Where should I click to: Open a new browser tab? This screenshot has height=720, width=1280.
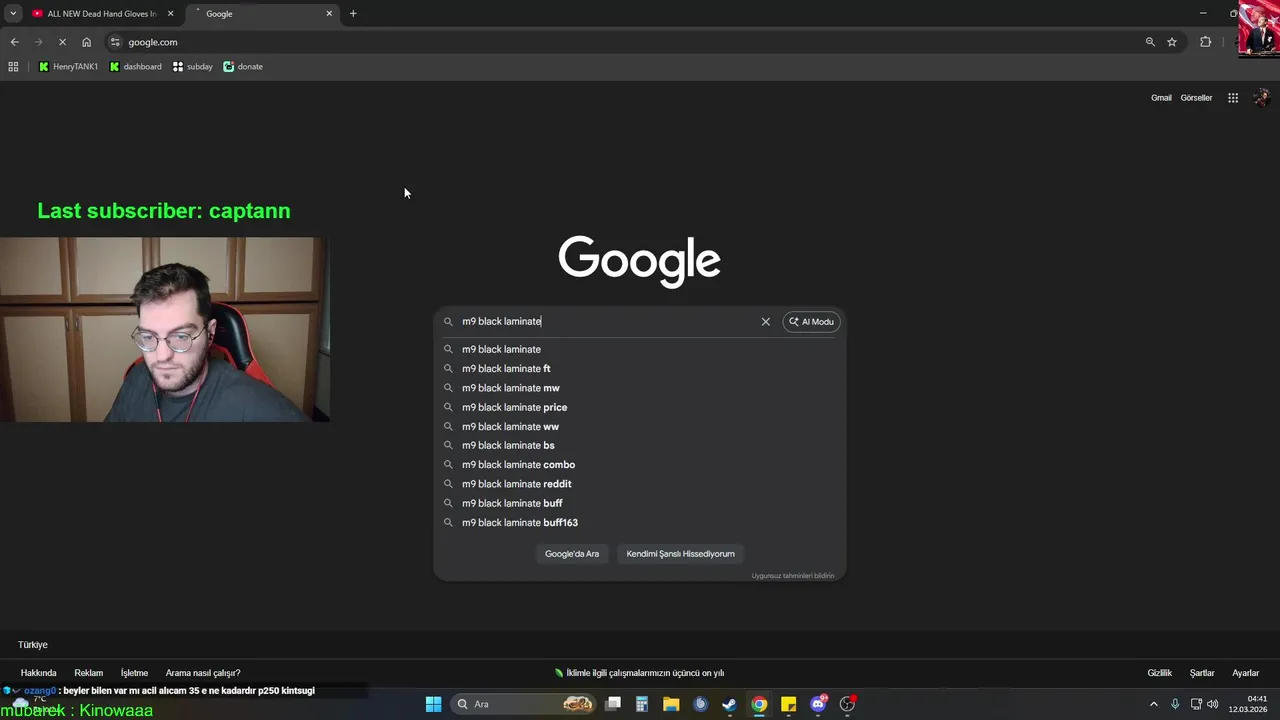(353, 14)
